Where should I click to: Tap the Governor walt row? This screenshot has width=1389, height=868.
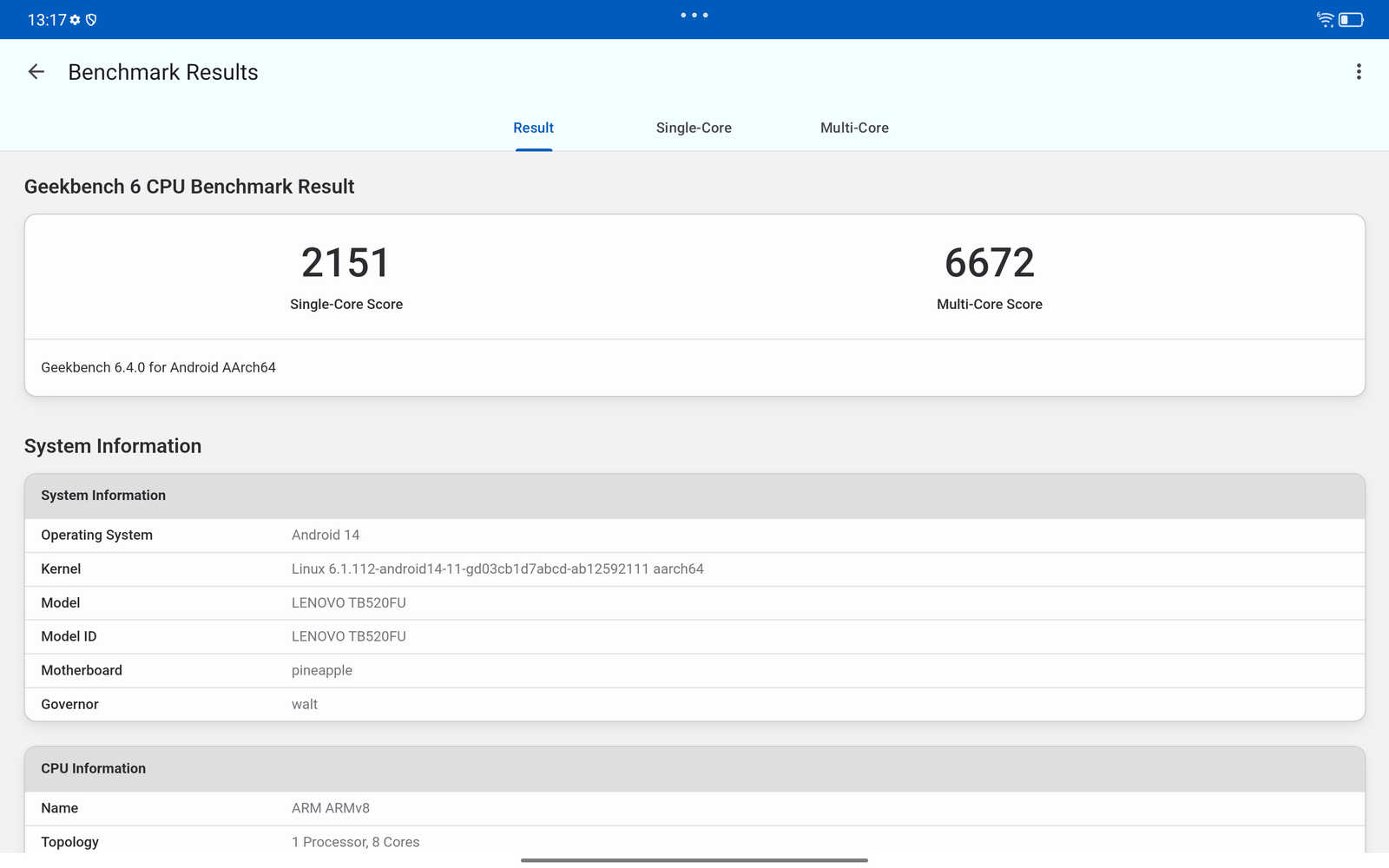[694, 704]
